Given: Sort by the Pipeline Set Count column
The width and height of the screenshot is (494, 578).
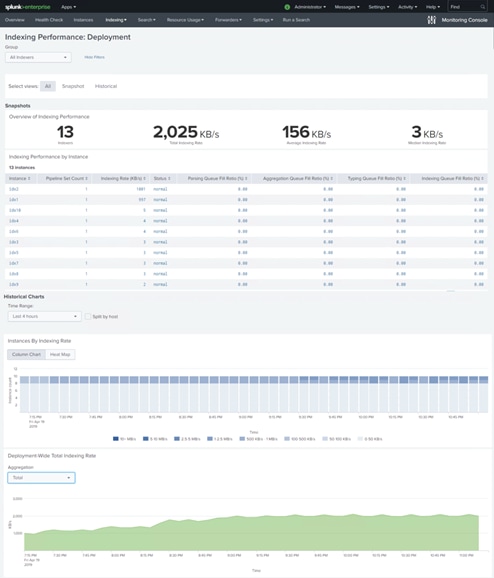Looking at the screenshot, I should 67,178.
